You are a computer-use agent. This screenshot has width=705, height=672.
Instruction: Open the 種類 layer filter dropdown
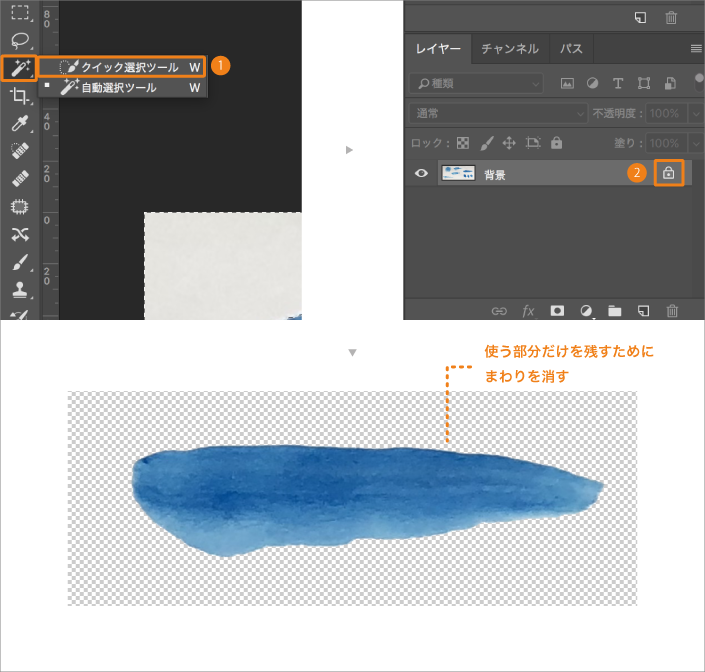[x=476, y=84]
